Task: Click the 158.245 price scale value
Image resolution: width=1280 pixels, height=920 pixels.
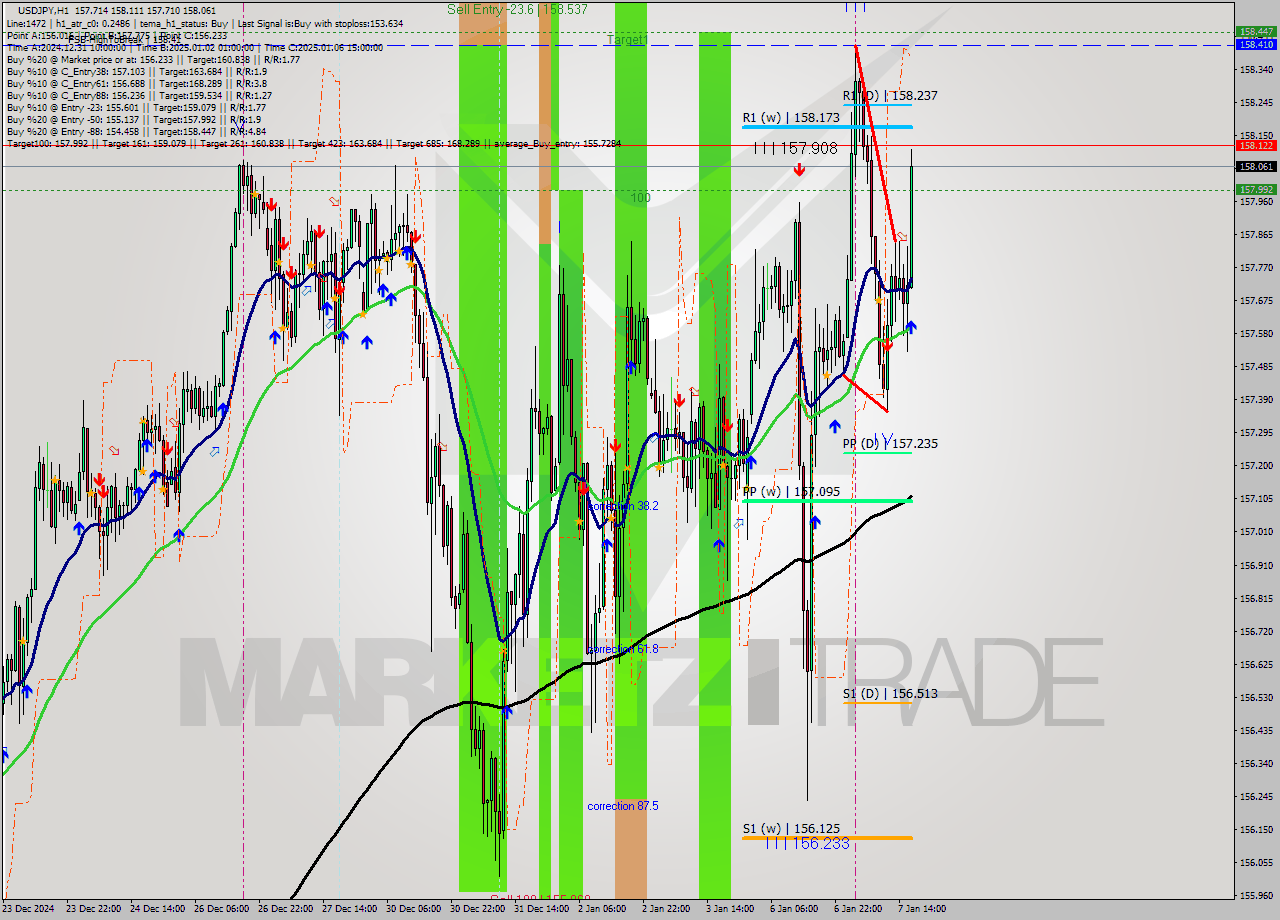Action: [x=1256, y=103]
